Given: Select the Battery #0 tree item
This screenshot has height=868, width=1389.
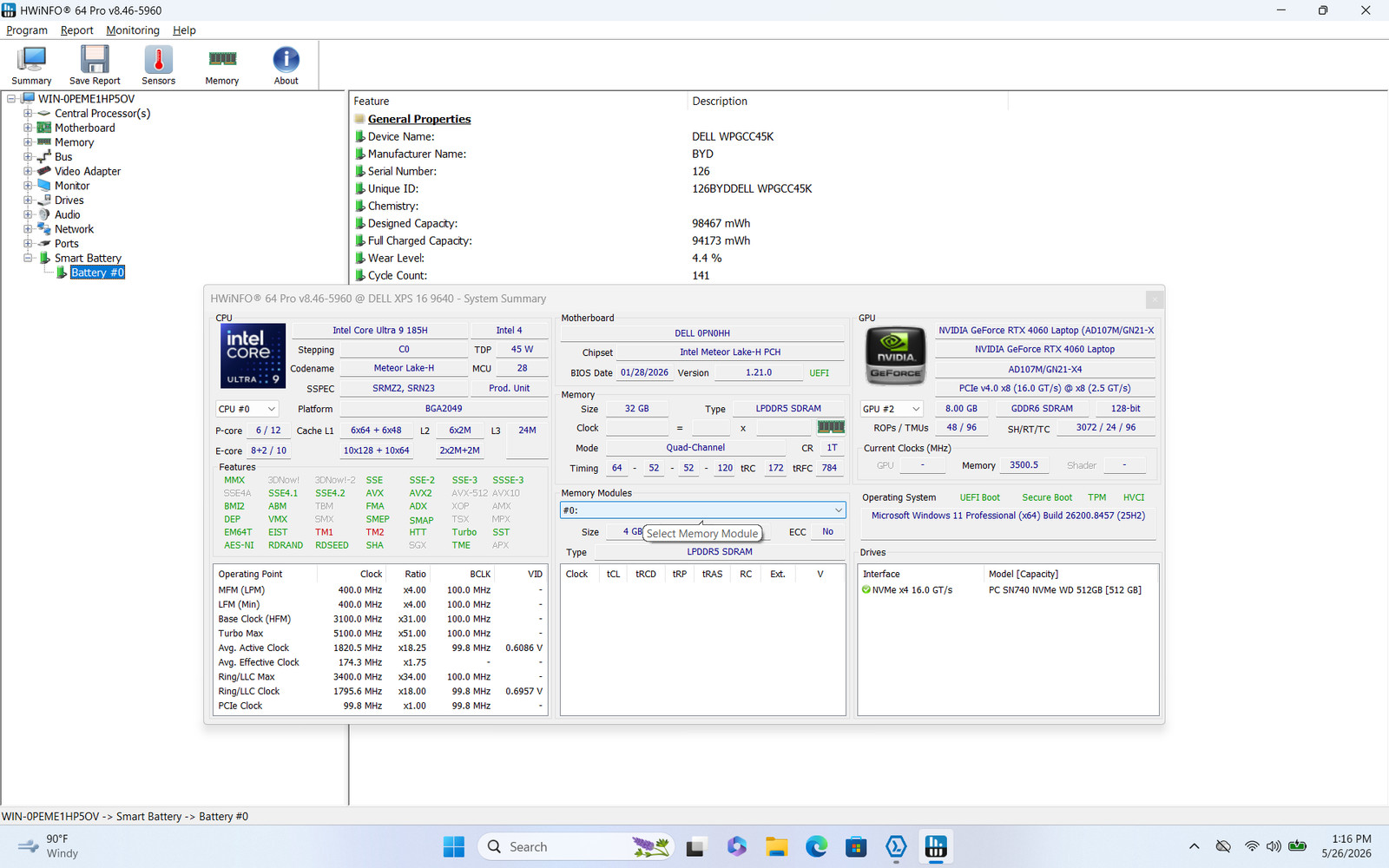Looking at the screenshot, I should click(97, 273).
